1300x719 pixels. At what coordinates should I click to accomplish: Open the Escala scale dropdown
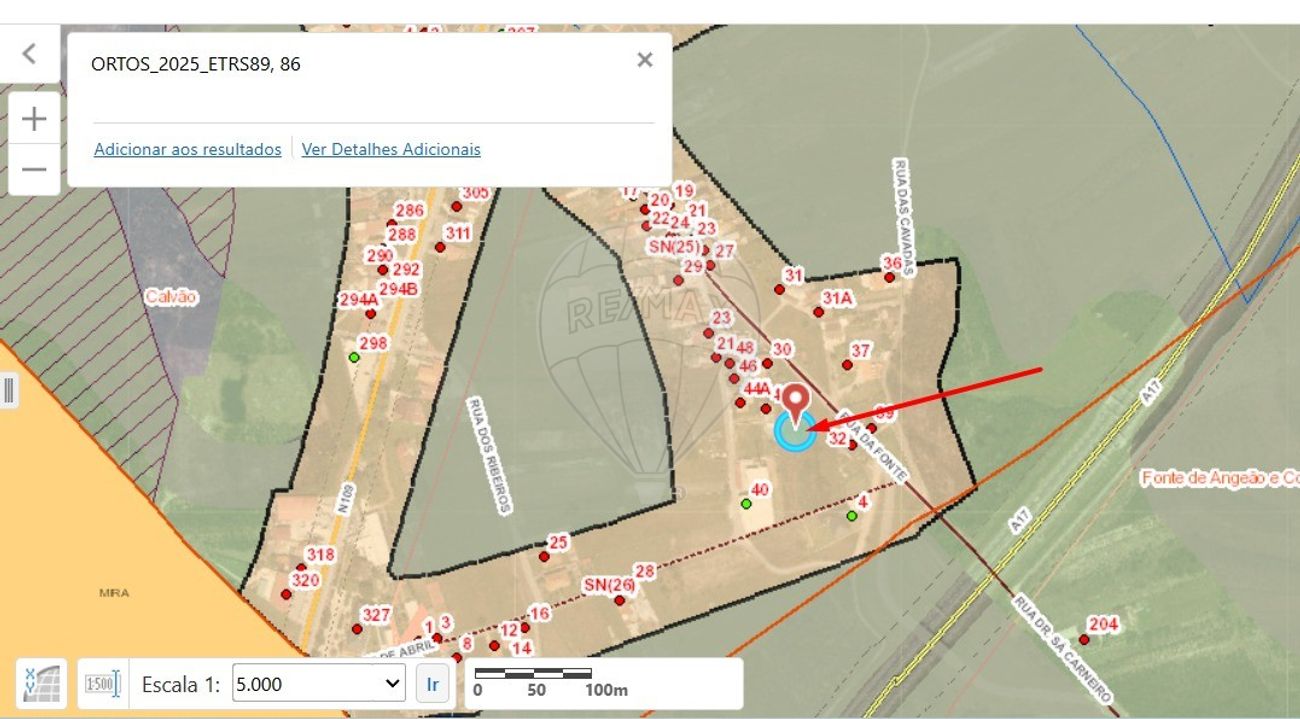click(x=318, y=684)
